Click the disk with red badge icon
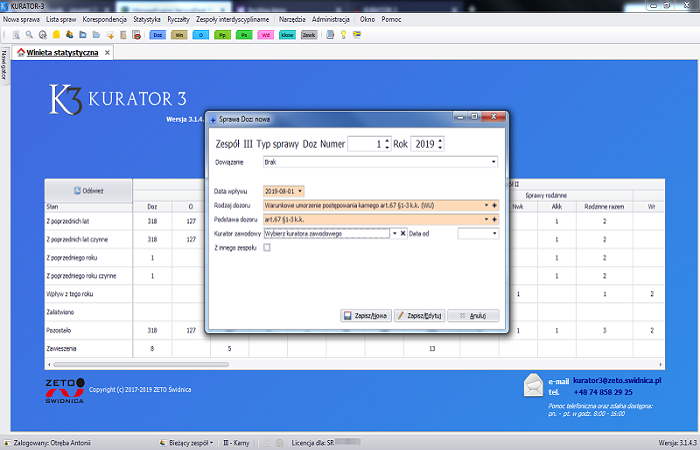Viewport: 700px width, 450px height. pyautogui.click(x=137, y=35)
